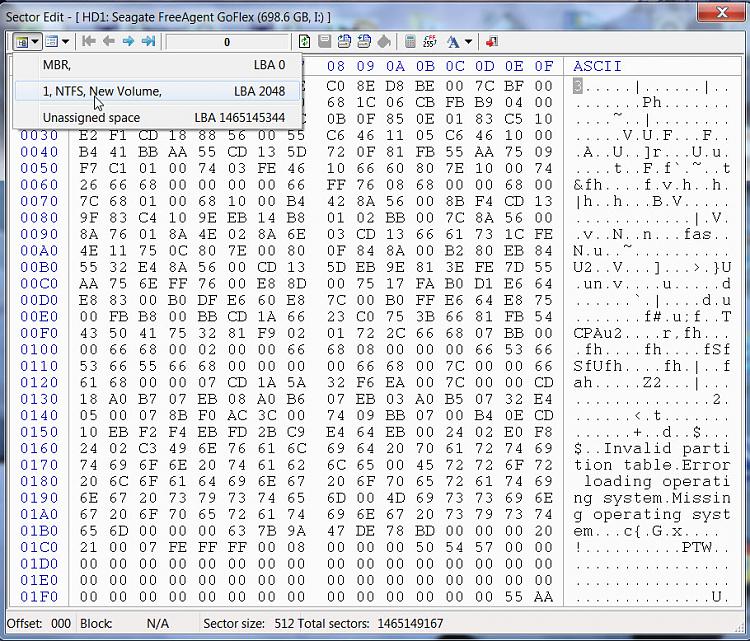Viewport: 750px width, 641px height.
Task: Click ASCII text 'ng system.Missin'
Action: tap(652, 498)
